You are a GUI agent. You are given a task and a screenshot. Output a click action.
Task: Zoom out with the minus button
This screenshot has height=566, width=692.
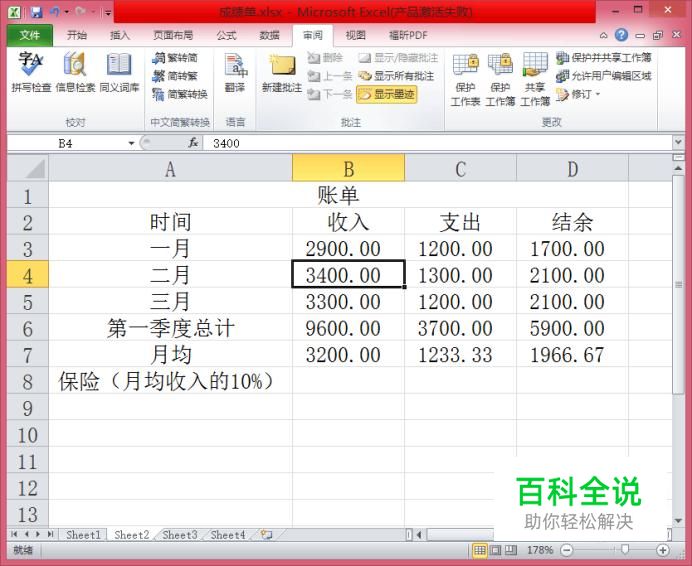pos(567,550)
